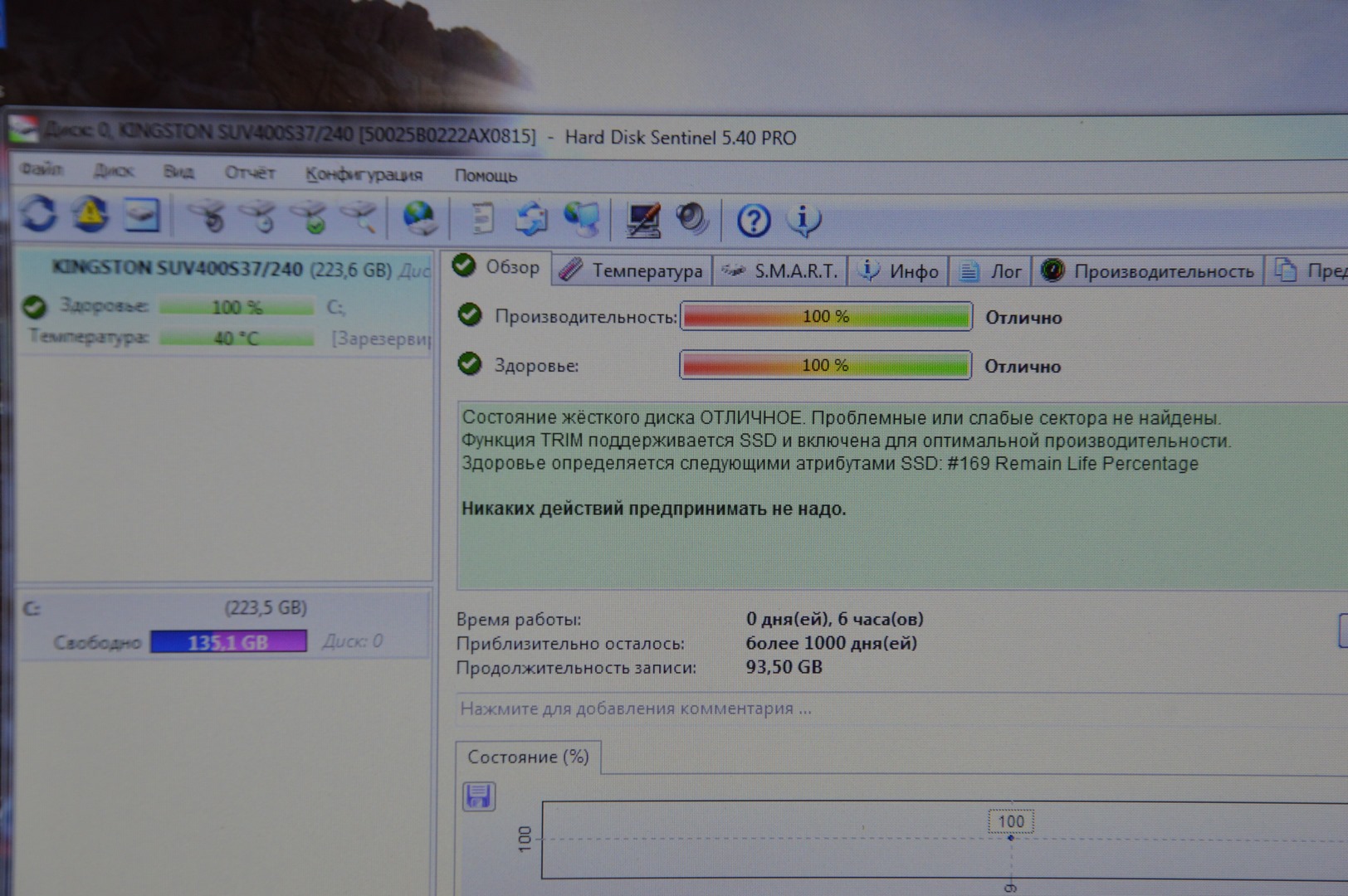The width and height of the screenshot is (1348, 896).
Task: Open the Конфигурация menu
Action: tap(364, 174)
